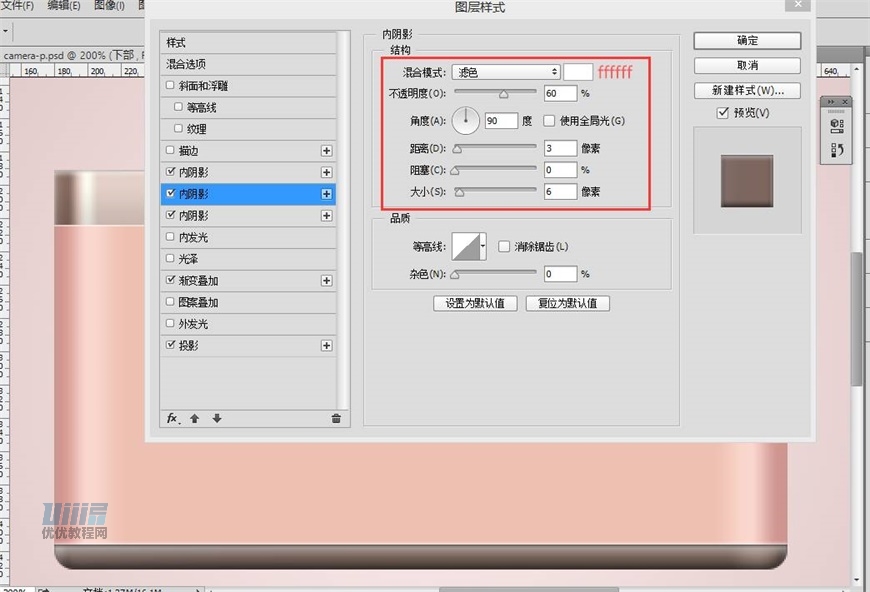Click the lower panel icon in the collapsed dock

click(x=837, y=148)
